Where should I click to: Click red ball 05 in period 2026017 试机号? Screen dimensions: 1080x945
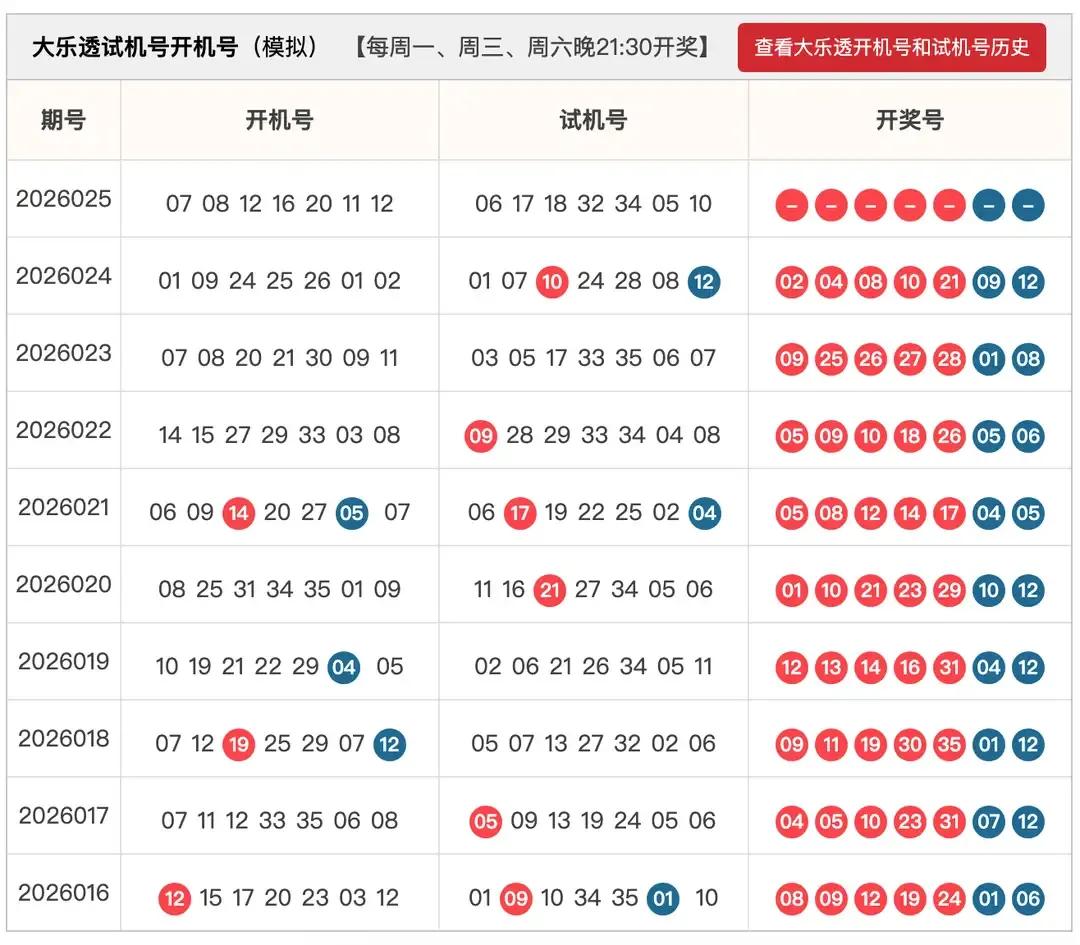(x=485, y=821)
